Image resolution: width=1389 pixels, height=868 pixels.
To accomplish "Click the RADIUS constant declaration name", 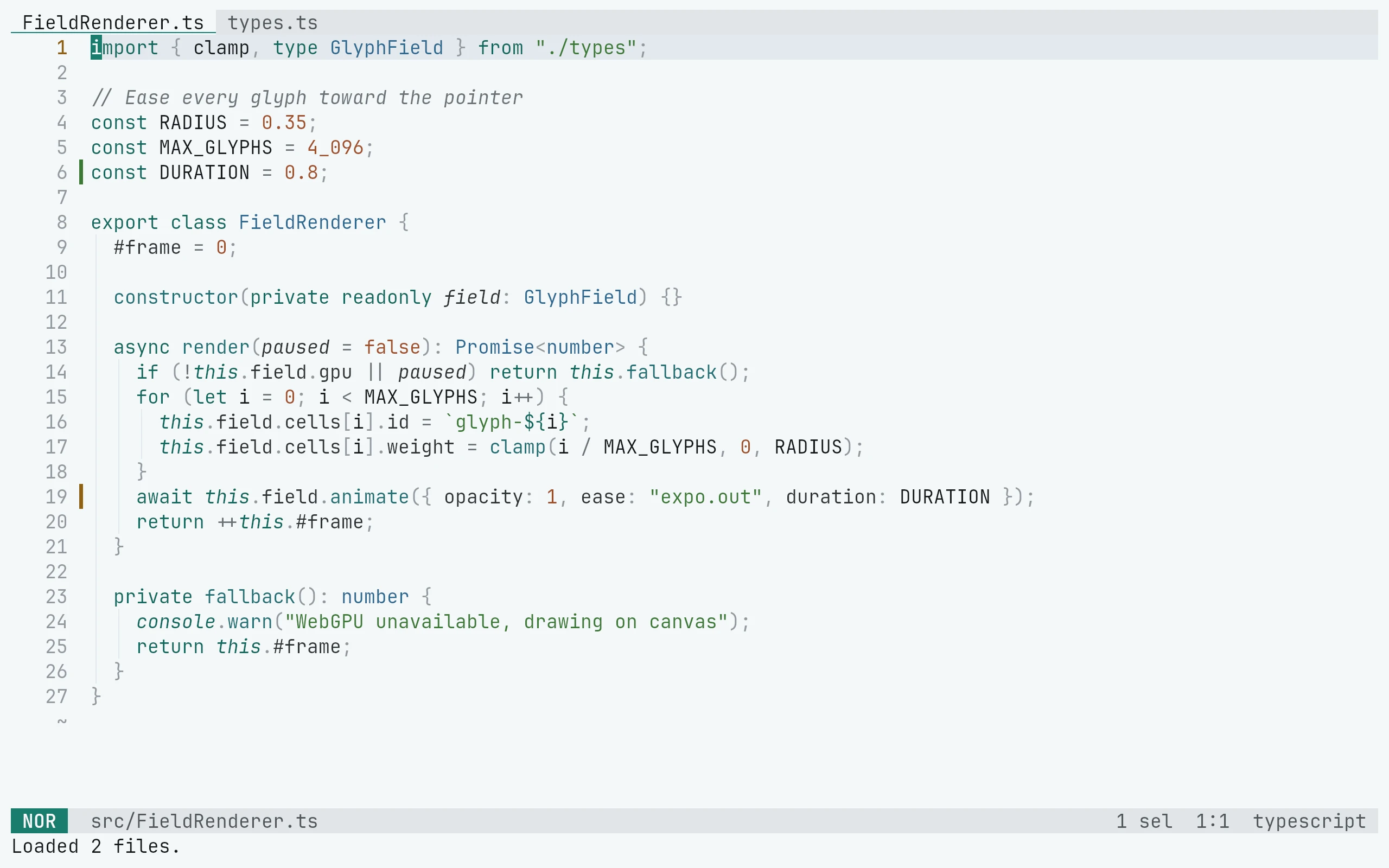I will point(193,122).
